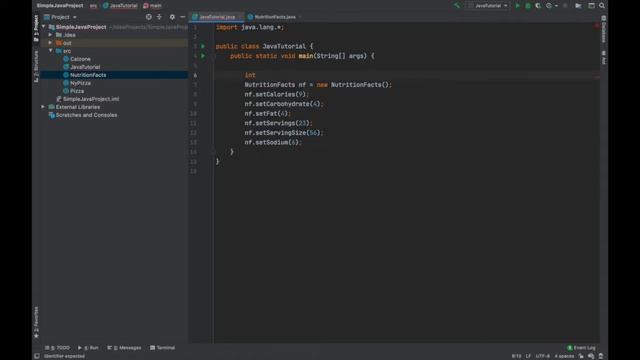Start debugging with the green bug icon
640x360 pixels.
528,6
